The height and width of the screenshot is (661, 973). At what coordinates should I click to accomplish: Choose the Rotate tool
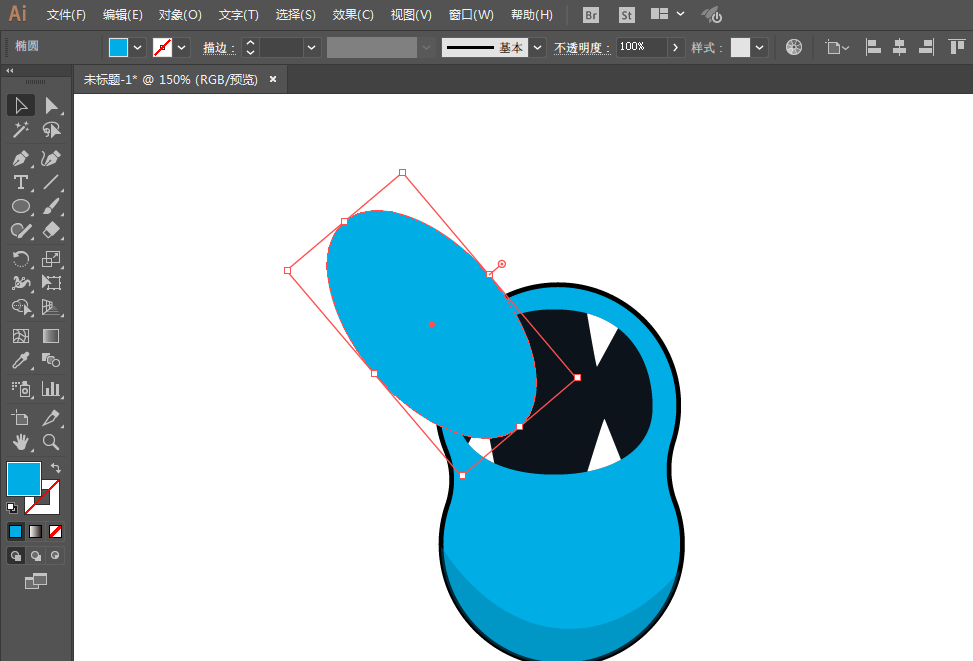click(20, 259)
